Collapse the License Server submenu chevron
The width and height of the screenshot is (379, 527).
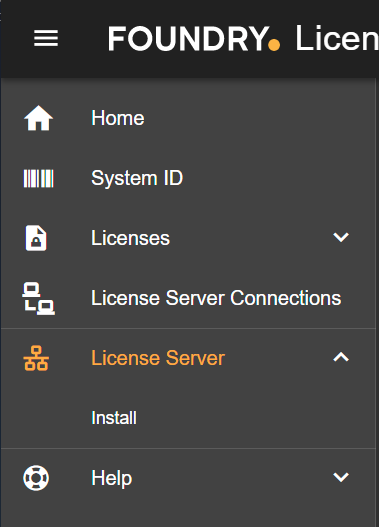[341, 357]
